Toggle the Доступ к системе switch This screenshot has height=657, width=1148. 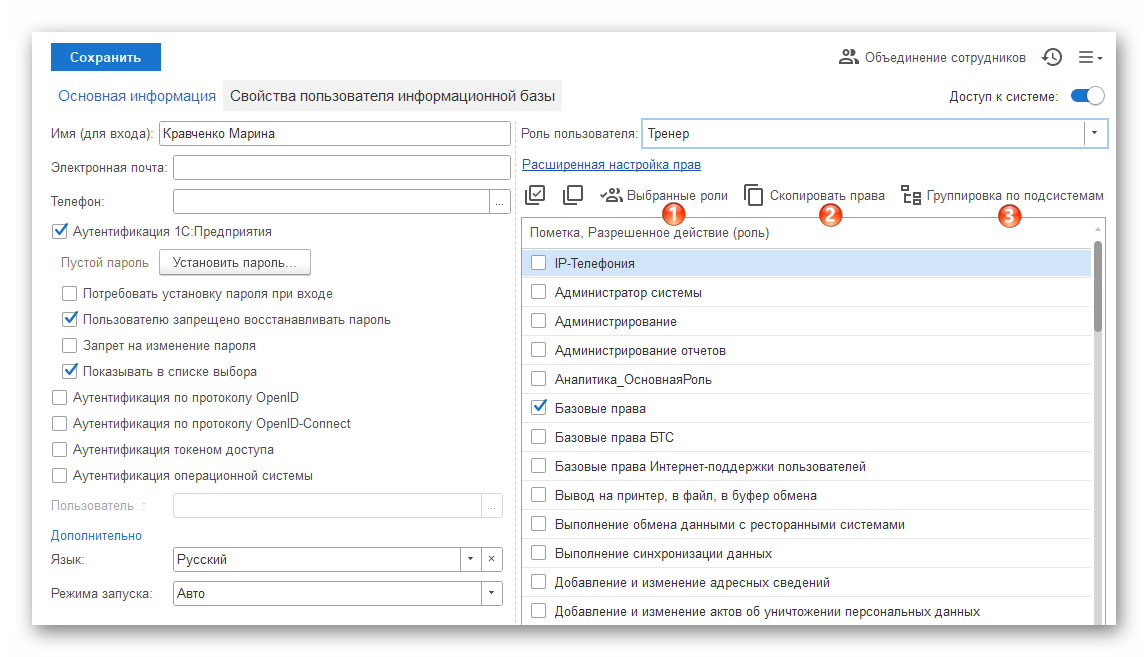tap(1086, 97)
